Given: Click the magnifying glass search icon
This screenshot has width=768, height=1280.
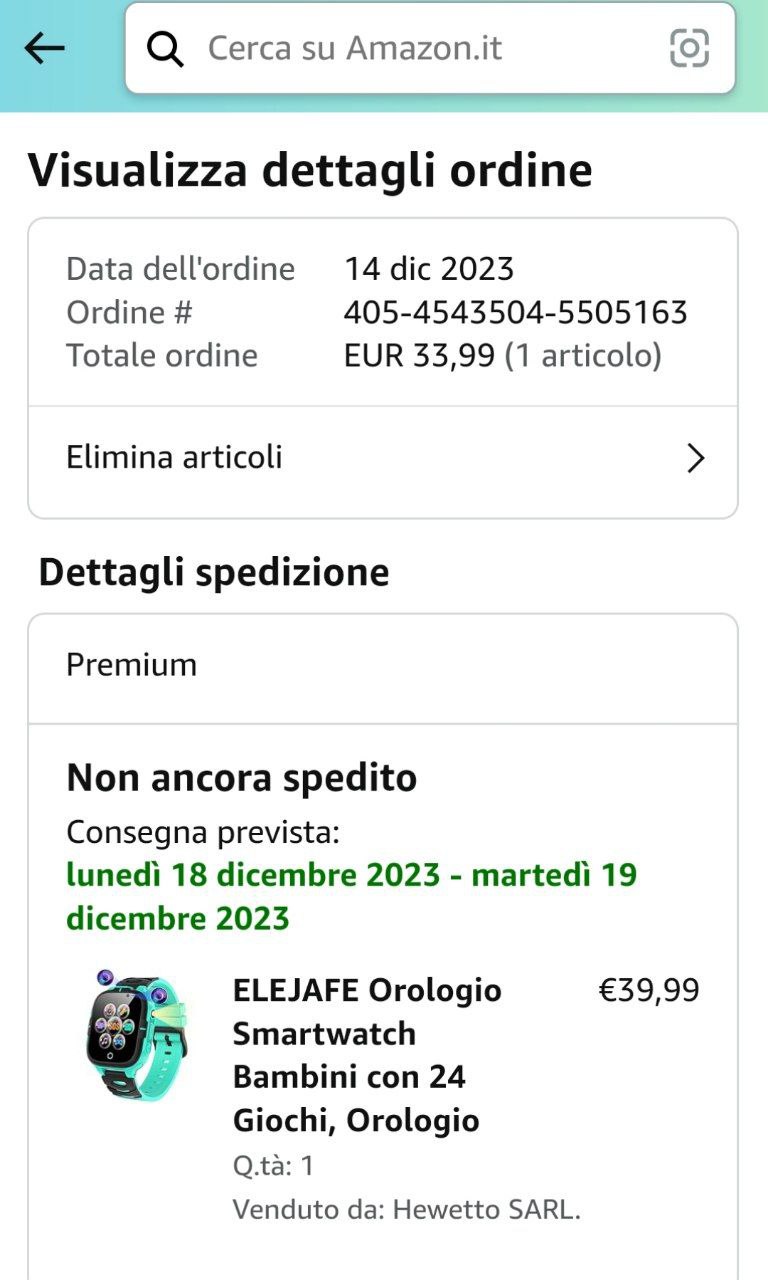Looking at the screenshot, I should click(x=164, y=48).
